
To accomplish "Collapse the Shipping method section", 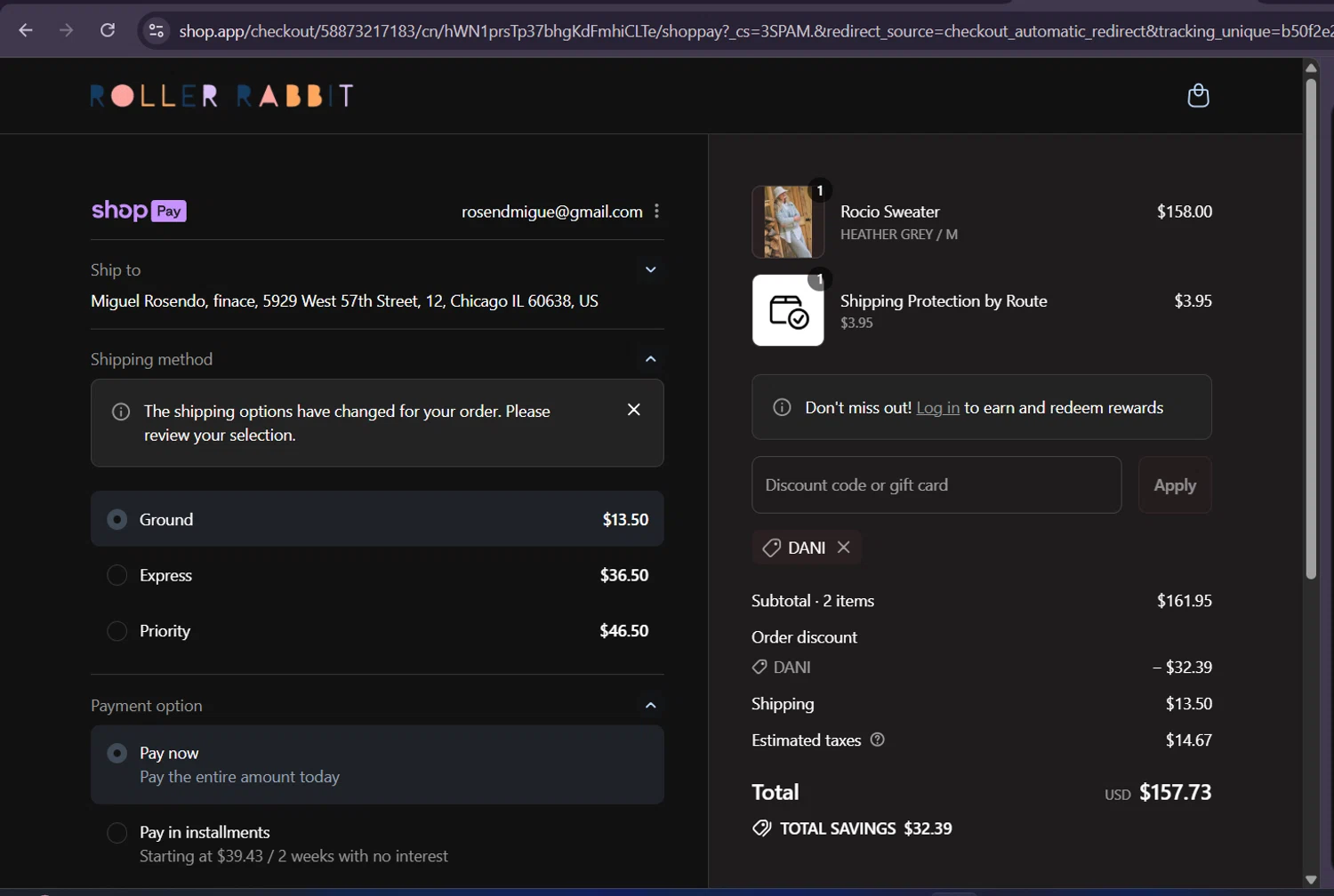I will 651,359.
